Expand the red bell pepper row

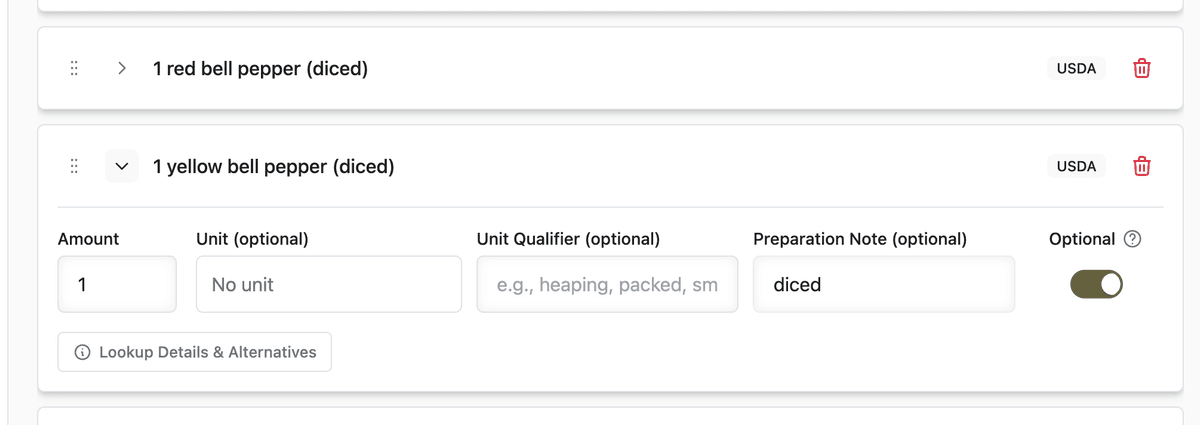click(122, 69)
